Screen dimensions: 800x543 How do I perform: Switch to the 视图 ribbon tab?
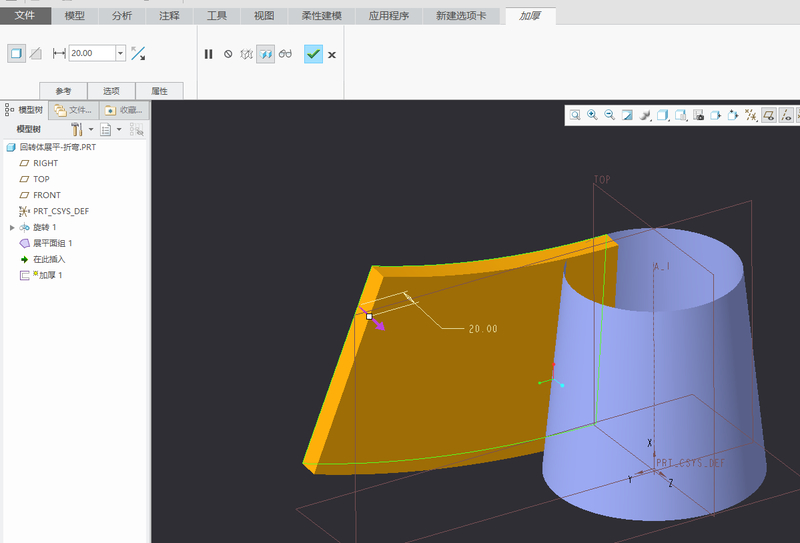[x=264, y=16]
